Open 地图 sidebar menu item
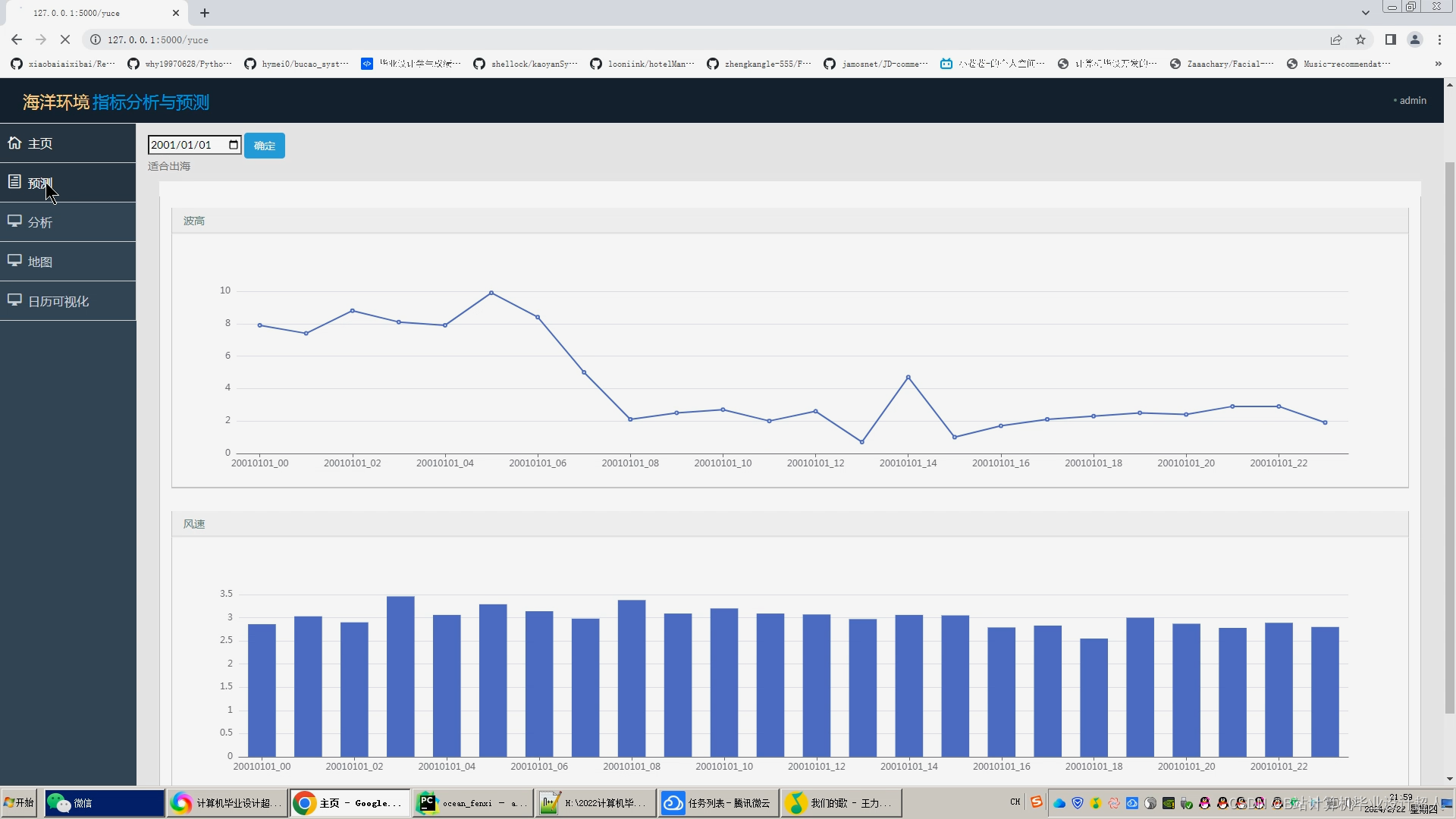The image size is (1456, 819). coord(40,262)
